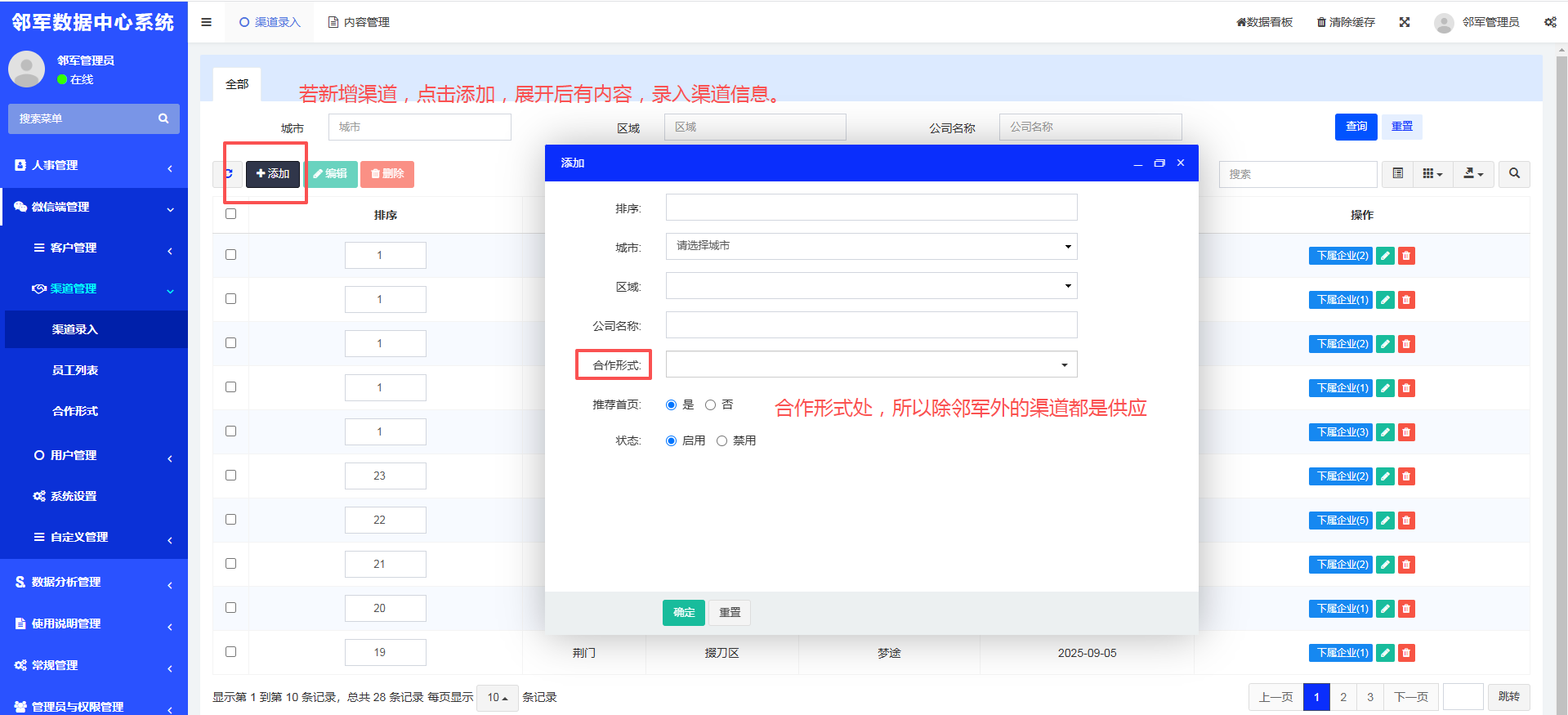1568x715 pixels.
Task: Confirm the dialog with 确定
Action: coord(684,613)
